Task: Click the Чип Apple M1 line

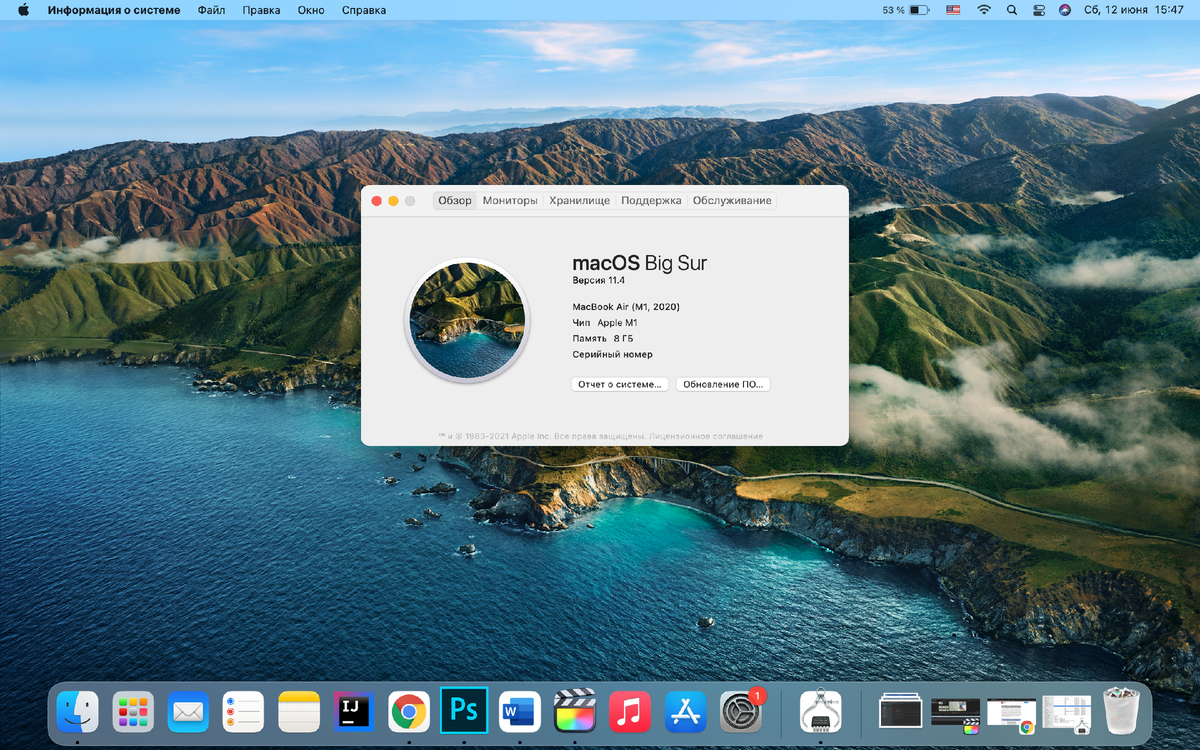Action: (605, 323)
